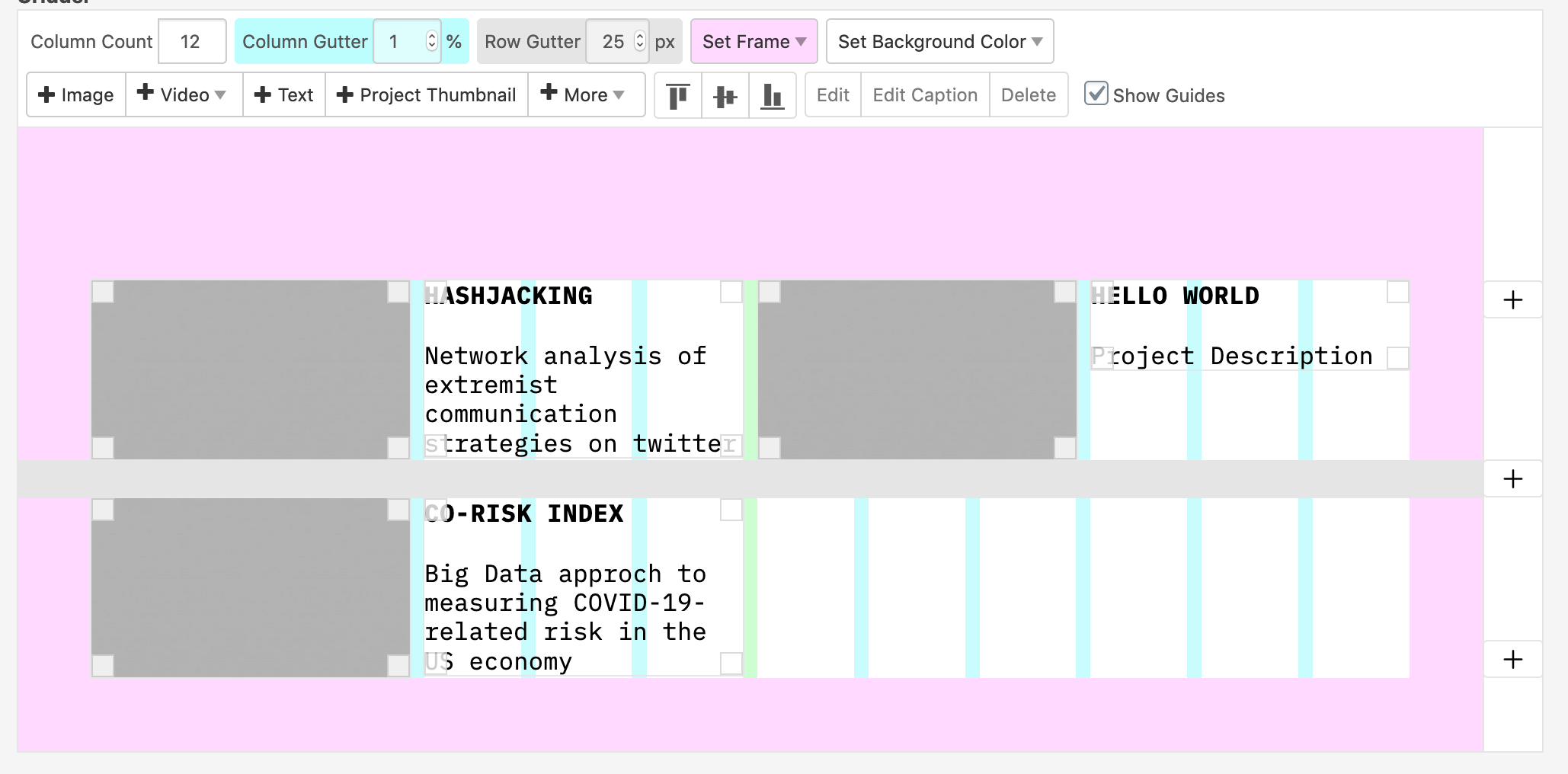Click the Row Gutter stepper arrows
1568x774 pixels.
click(640, 42)
